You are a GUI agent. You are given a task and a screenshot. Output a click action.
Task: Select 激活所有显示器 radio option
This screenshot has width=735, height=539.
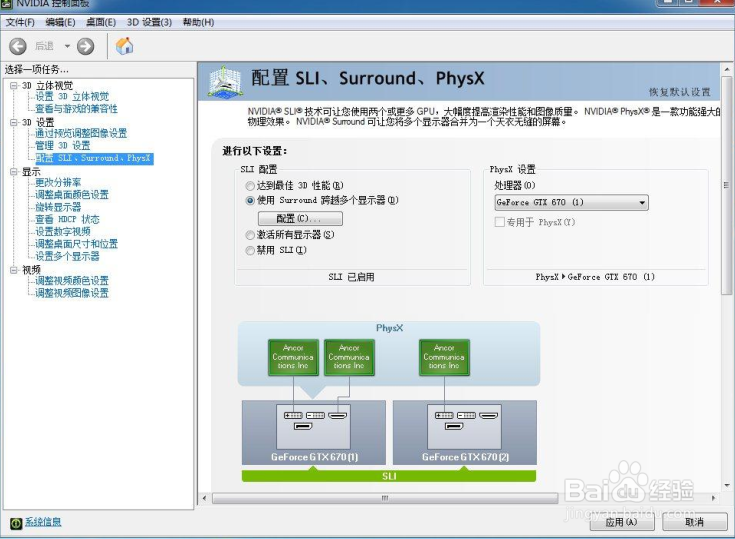(250, 235)
